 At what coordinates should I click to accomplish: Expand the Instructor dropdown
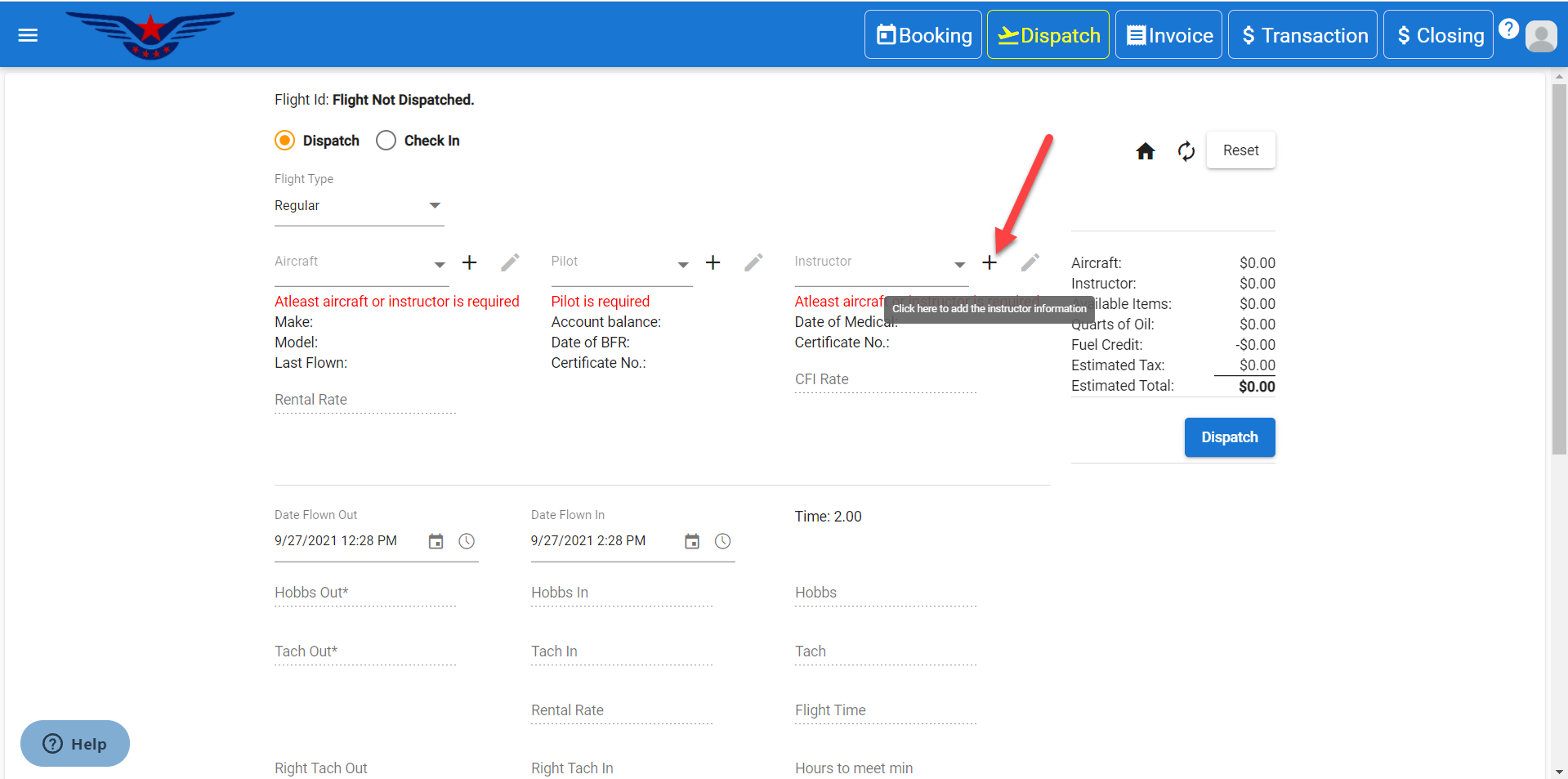[x=959, y=264]
